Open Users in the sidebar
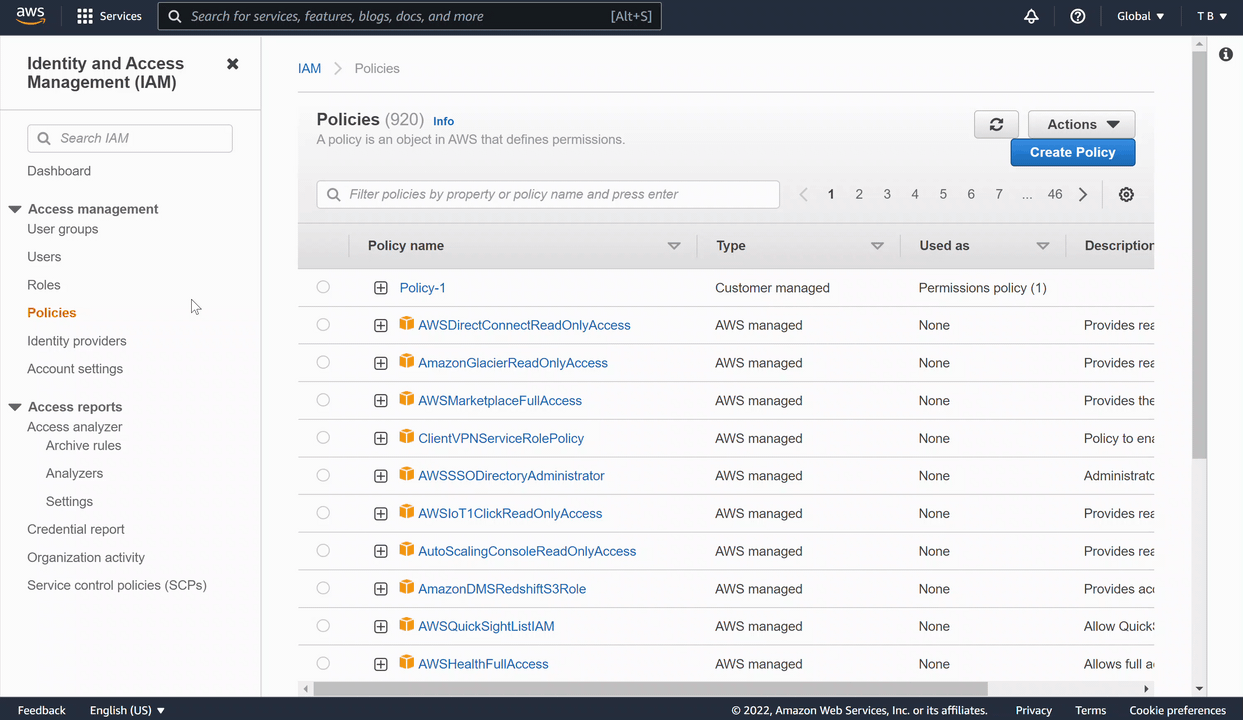The image size is (1243, 720). click(x=44, y=257)
